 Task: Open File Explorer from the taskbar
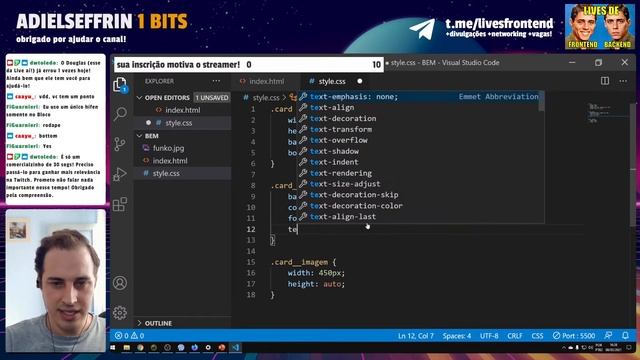click(127, 348)
